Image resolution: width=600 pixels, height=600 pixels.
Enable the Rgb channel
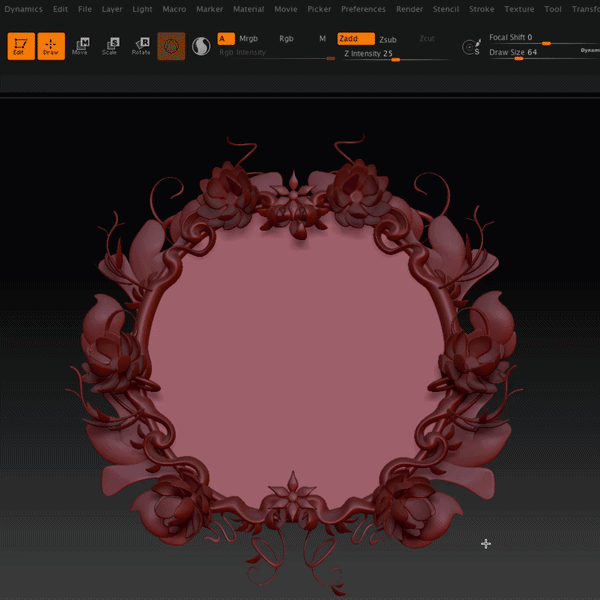tap(286, 39)
